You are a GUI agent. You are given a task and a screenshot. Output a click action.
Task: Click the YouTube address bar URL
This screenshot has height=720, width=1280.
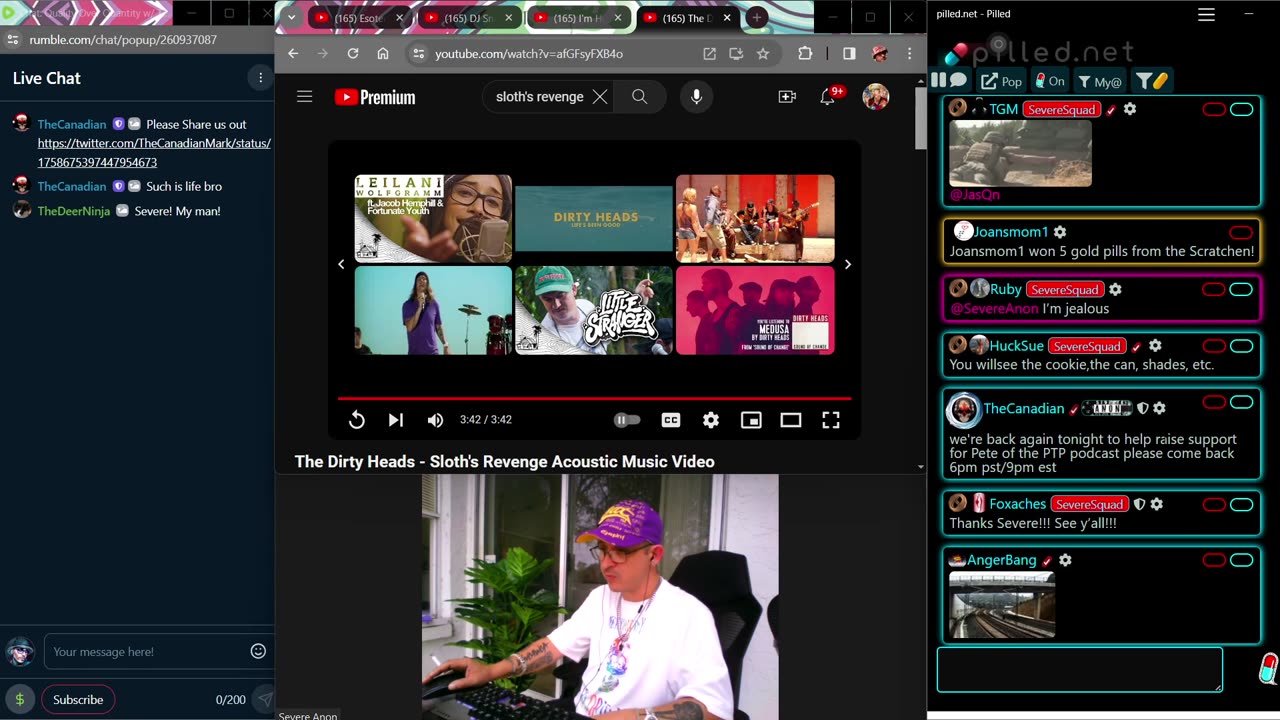[x=529, y=54]
